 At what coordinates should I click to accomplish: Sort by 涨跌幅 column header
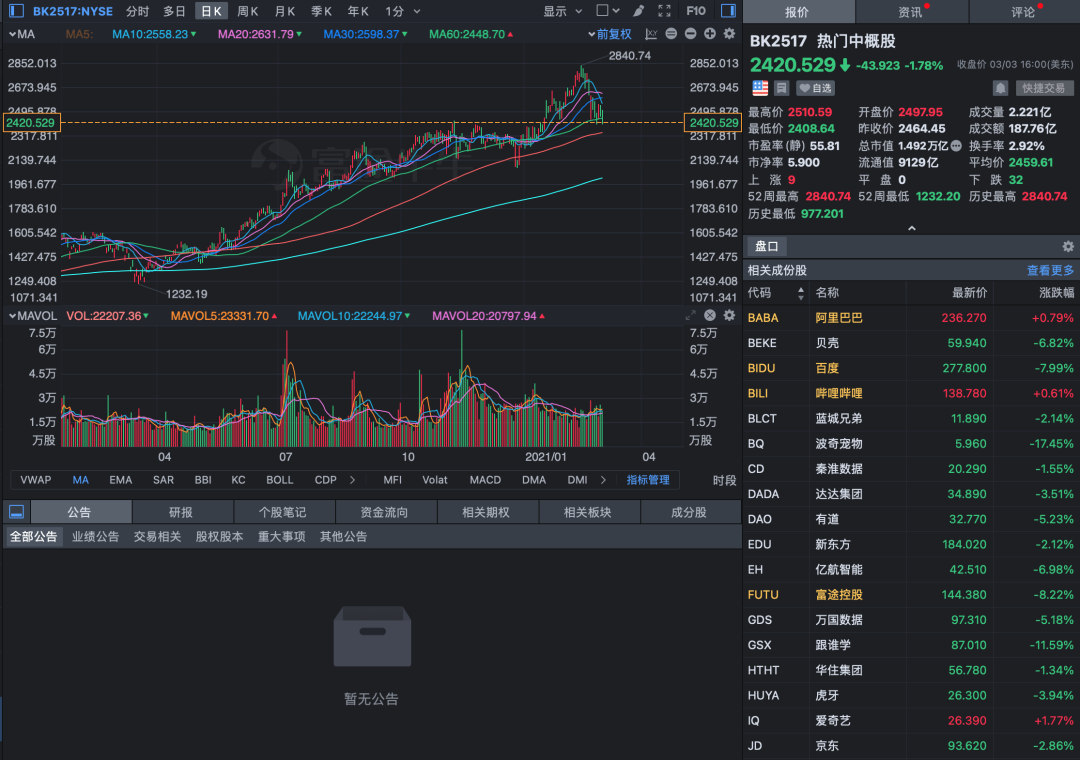click(x=1057, y=293)
